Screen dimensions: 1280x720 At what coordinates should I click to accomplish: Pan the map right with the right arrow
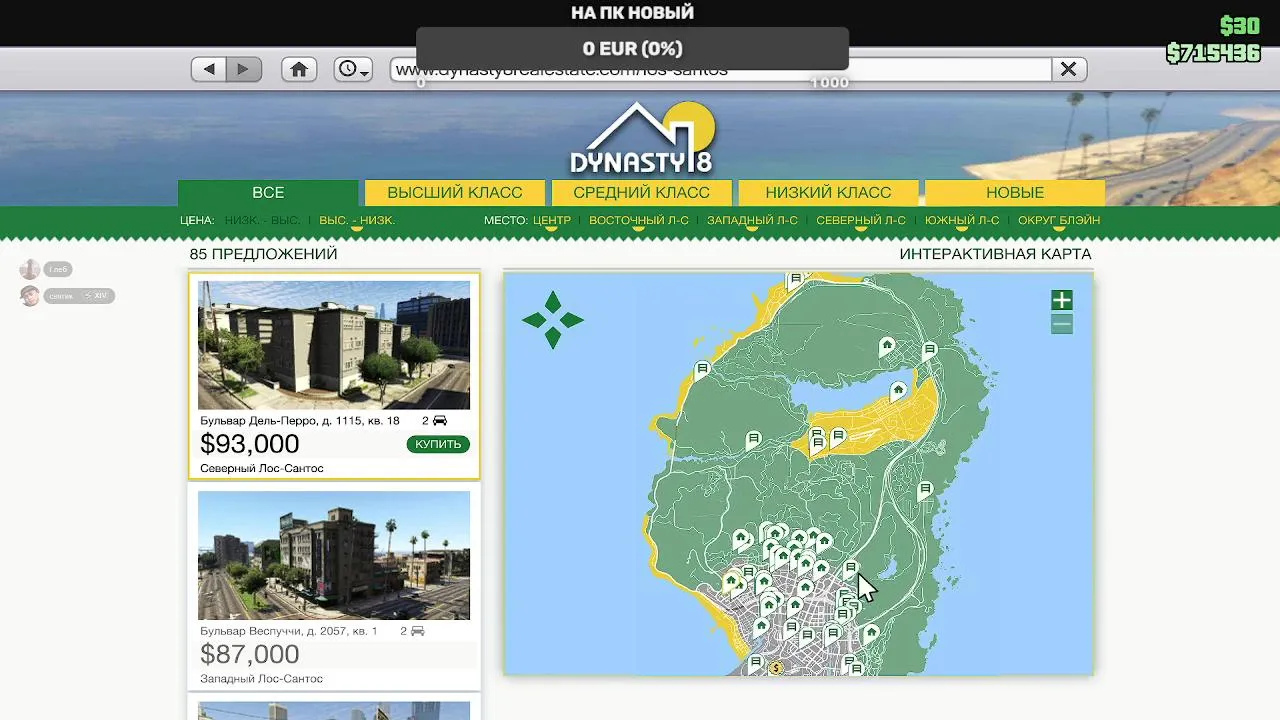coord(572,320)
